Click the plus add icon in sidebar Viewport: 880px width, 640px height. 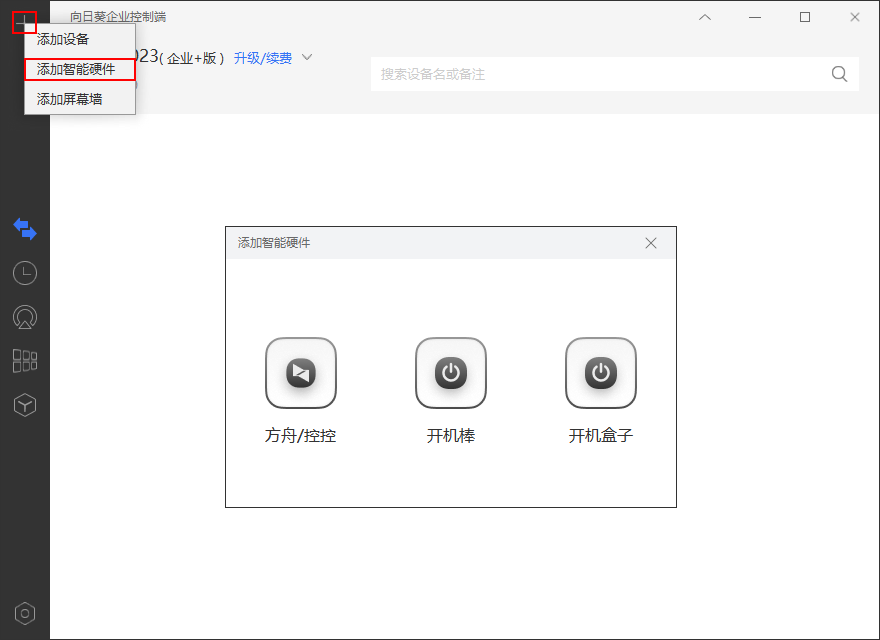(x=24, y=22)
